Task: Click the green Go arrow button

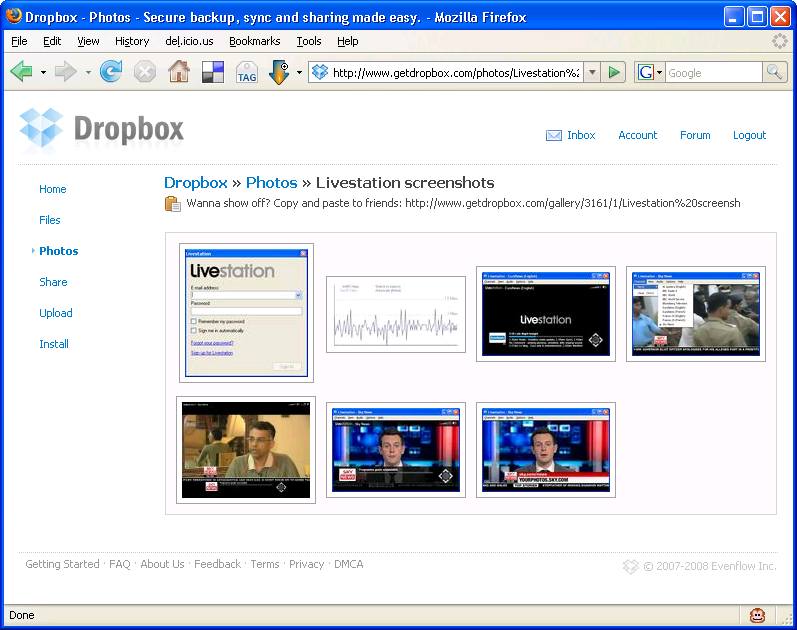Action: pos(614,72)
